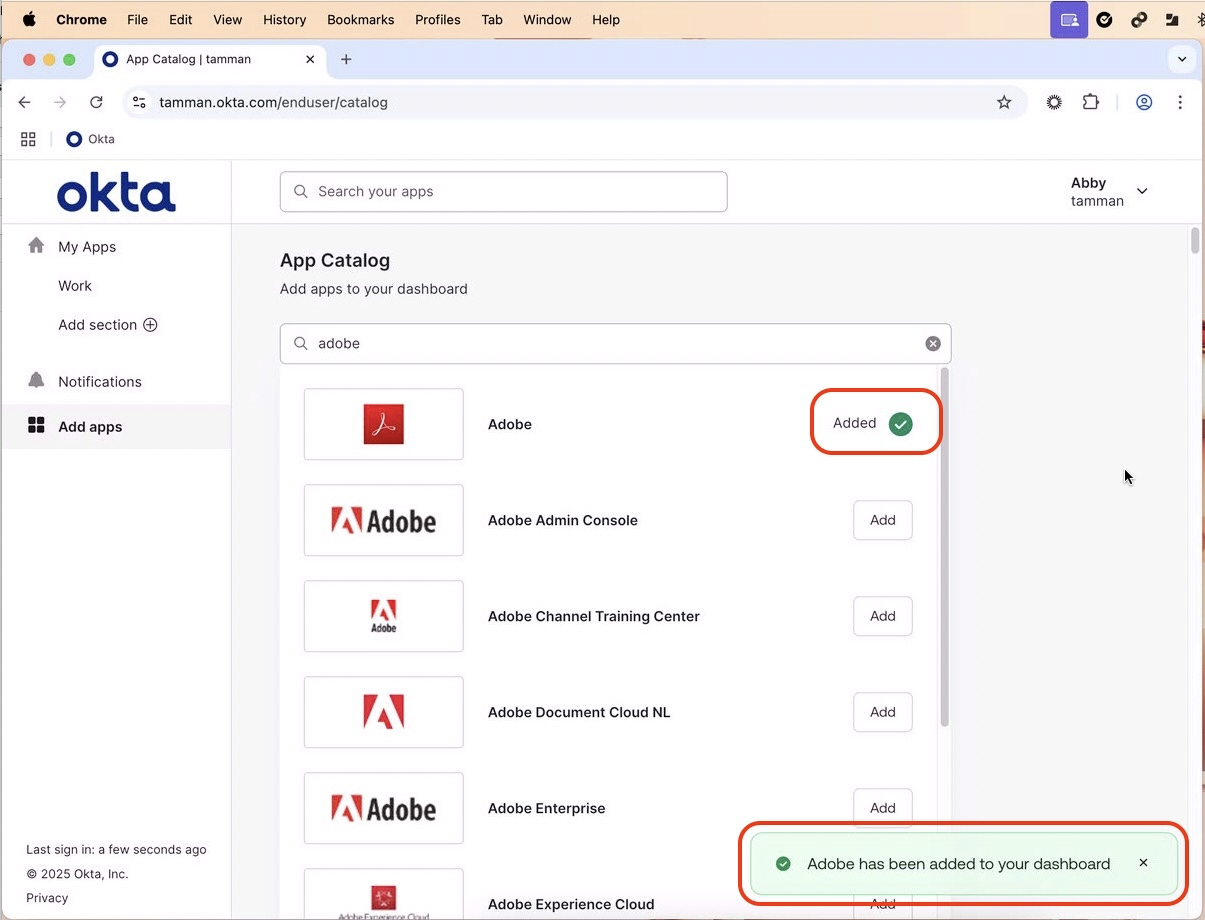Viewport: 1205px width, 920px height.
Task: Click the Notifications bell icon
Action: coord(36,380)
